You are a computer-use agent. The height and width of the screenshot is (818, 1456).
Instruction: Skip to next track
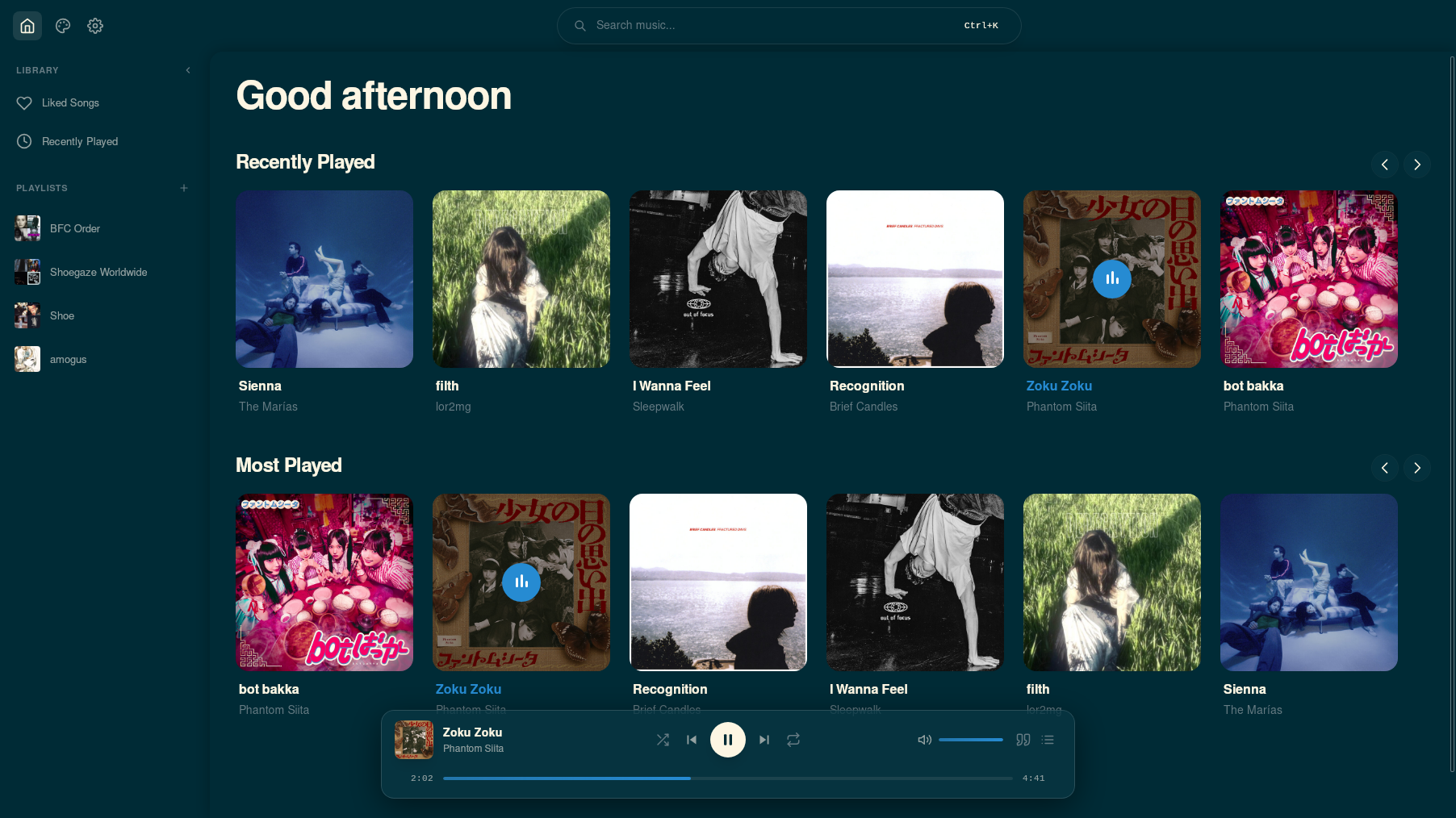click(x=764, y=740)
